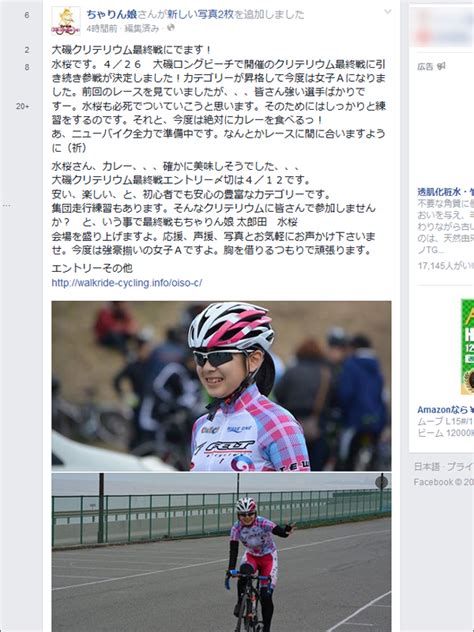Image resolution: width=474 pixels, height=632 pixels.
Task: Open the post options chevron at top right
Action: coord(387,12)
